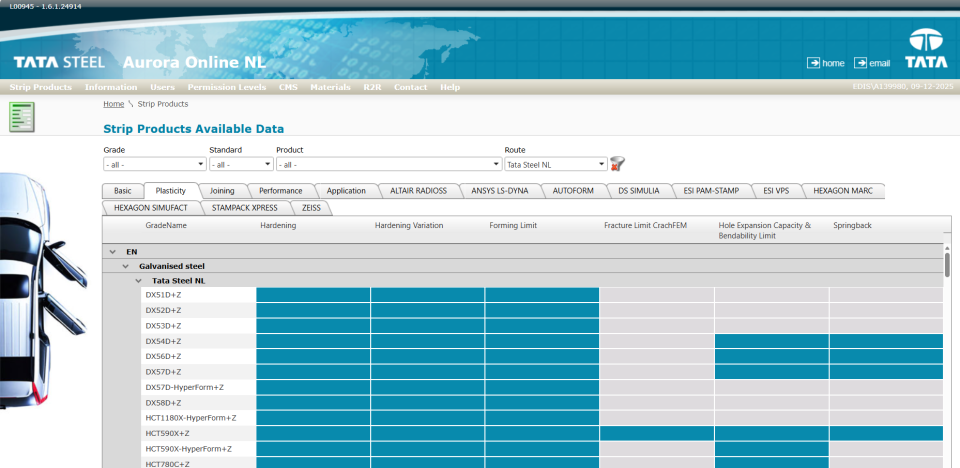Collapse the EN group chevron
This screenshot has width=960, height=468.
coord(112,251)
